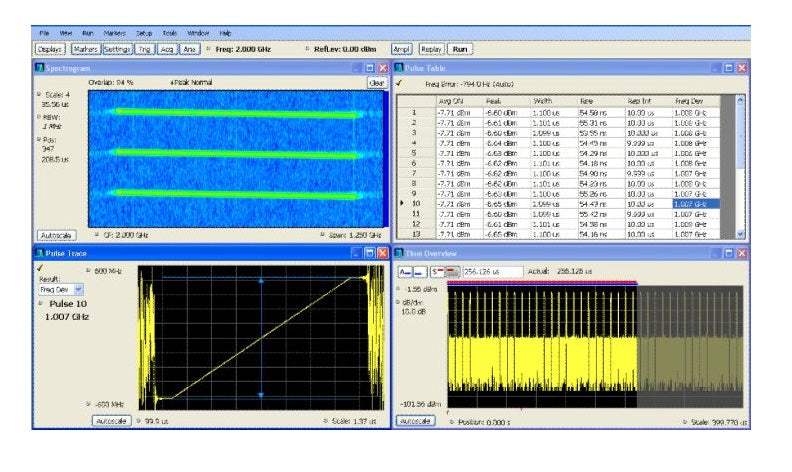Open the Setup menu
This screenshot has width=792, height=472.
[x=144, y=34]
